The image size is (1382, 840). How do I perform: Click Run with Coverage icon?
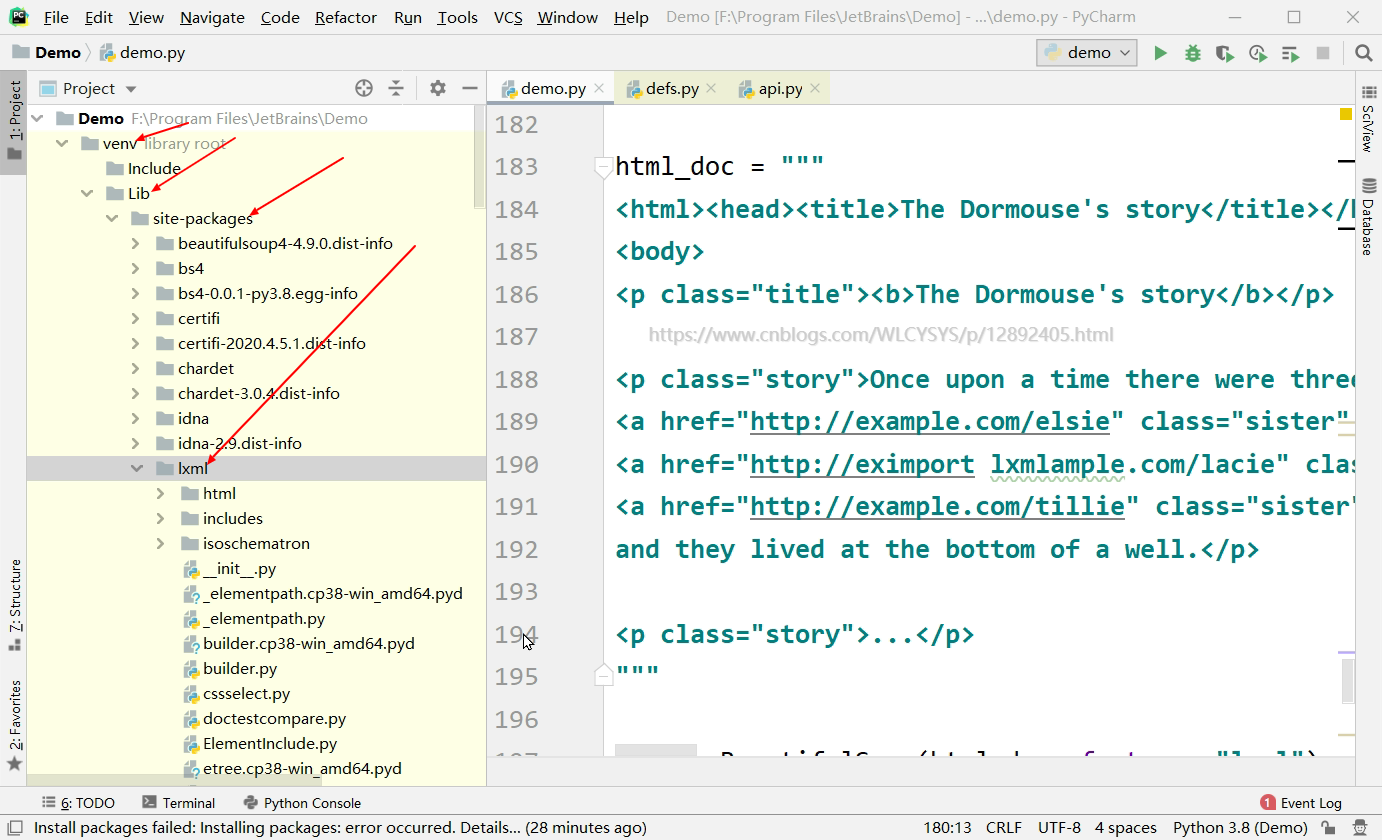pyautogui.click(x=1224, y=53)
